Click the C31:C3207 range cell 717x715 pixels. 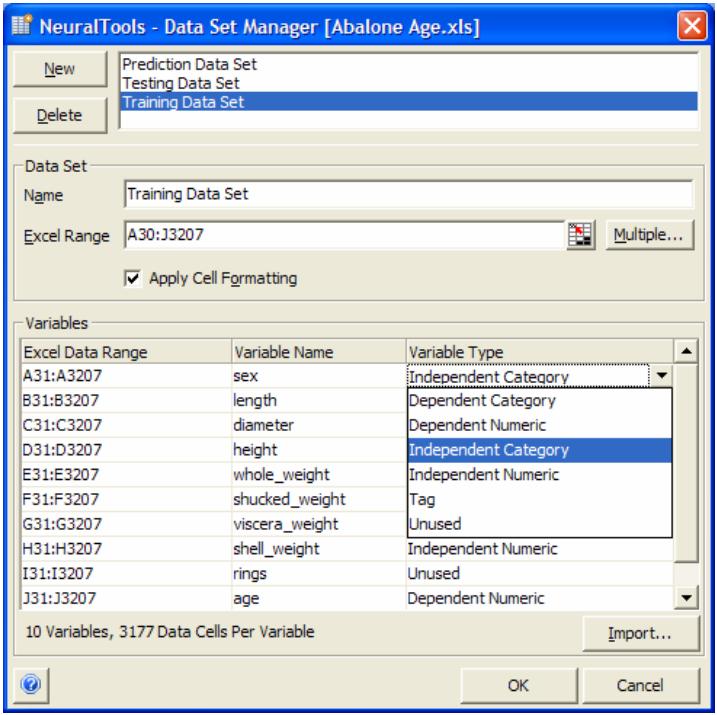(127, 426)
